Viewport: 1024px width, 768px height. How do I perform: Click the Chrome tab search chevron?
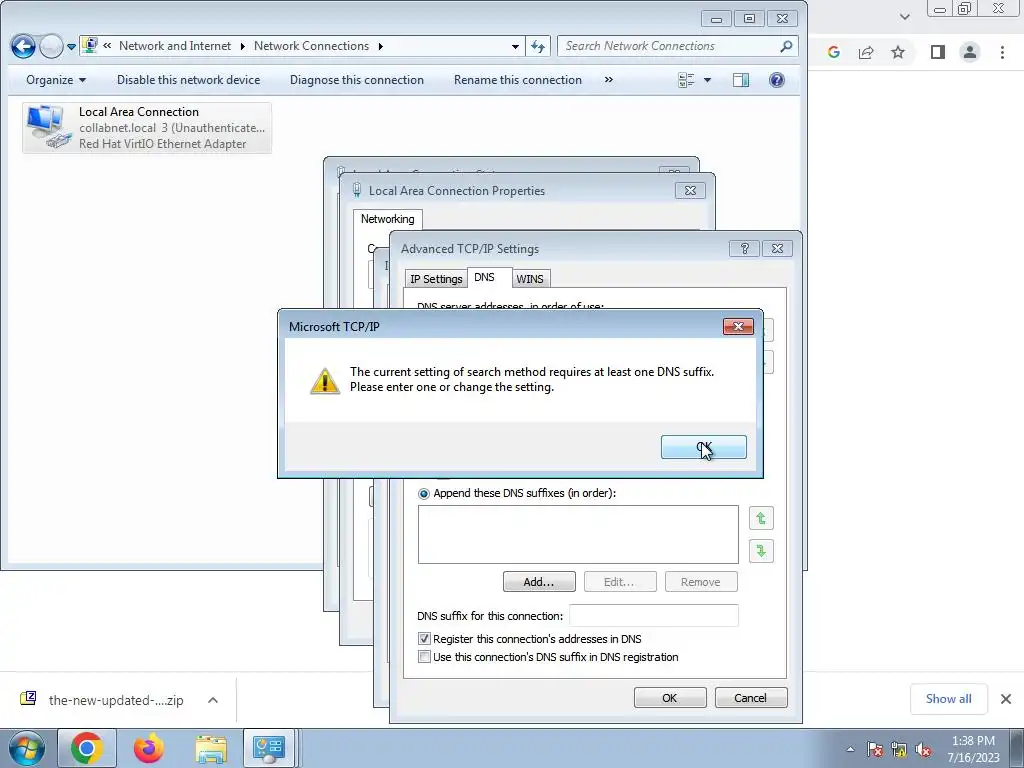[x=904, y=17]
